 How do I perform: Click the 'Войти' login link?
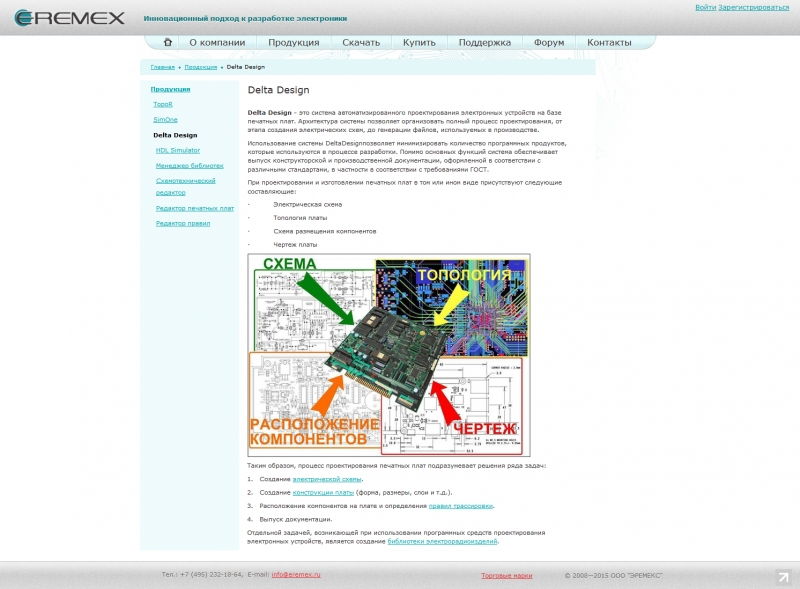tap(706, 8)
